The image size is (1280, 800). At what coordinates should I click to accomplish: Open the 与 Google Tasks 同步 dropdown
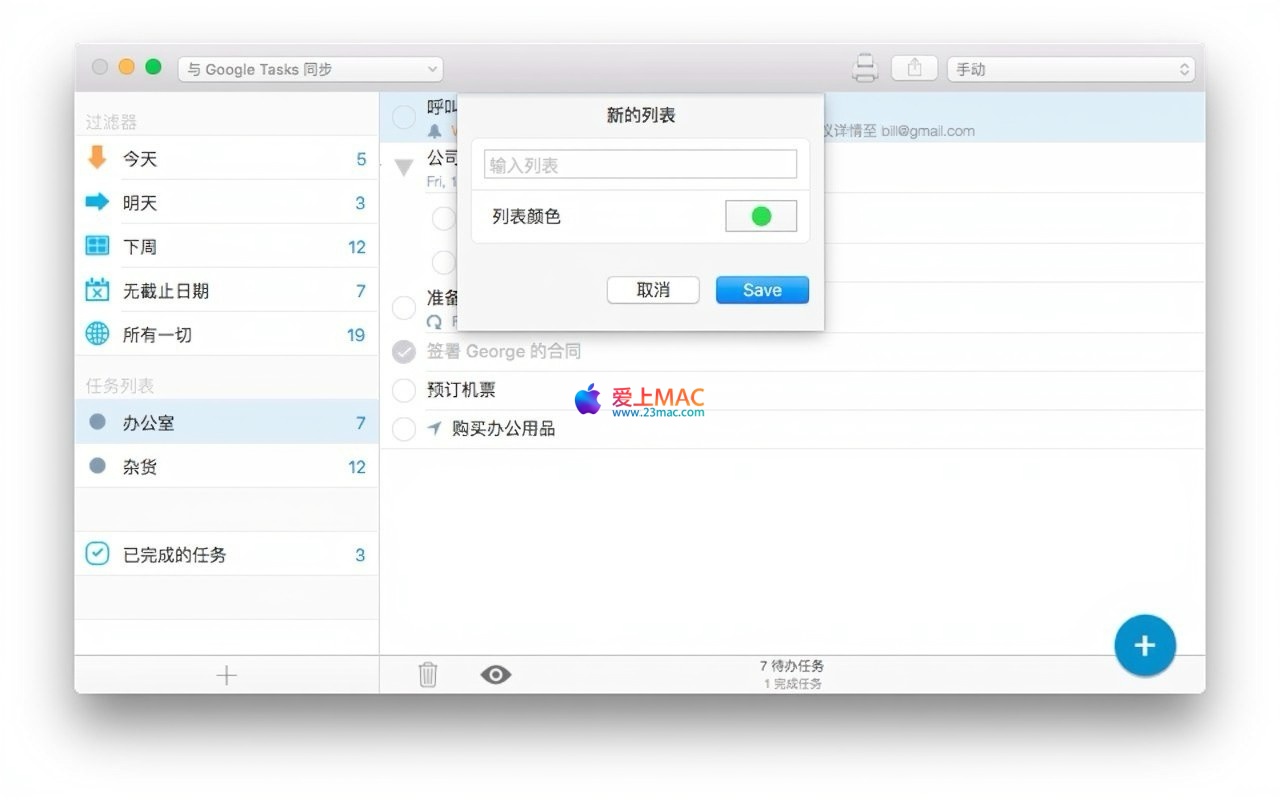(311, 69)
